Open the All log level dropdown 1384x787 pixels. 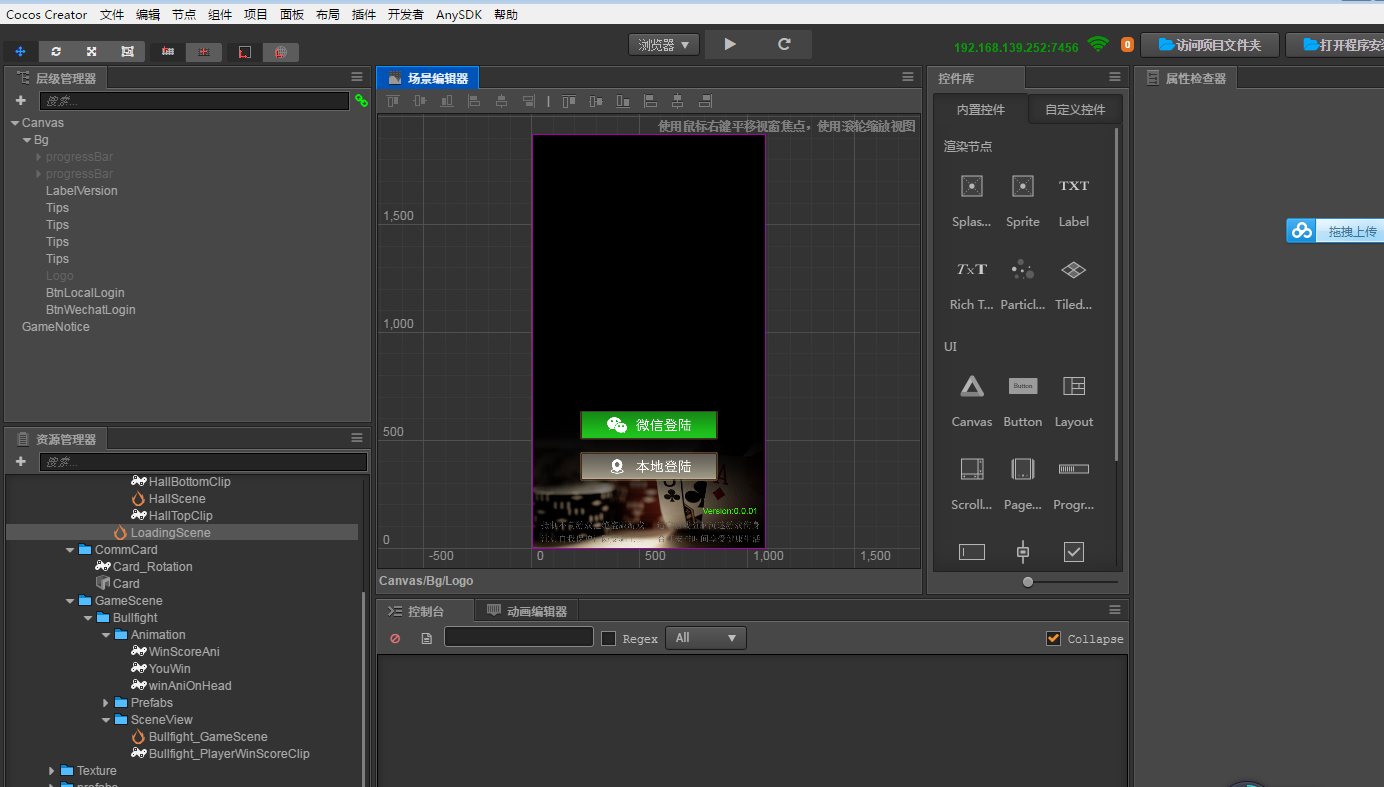click(706, 638)
